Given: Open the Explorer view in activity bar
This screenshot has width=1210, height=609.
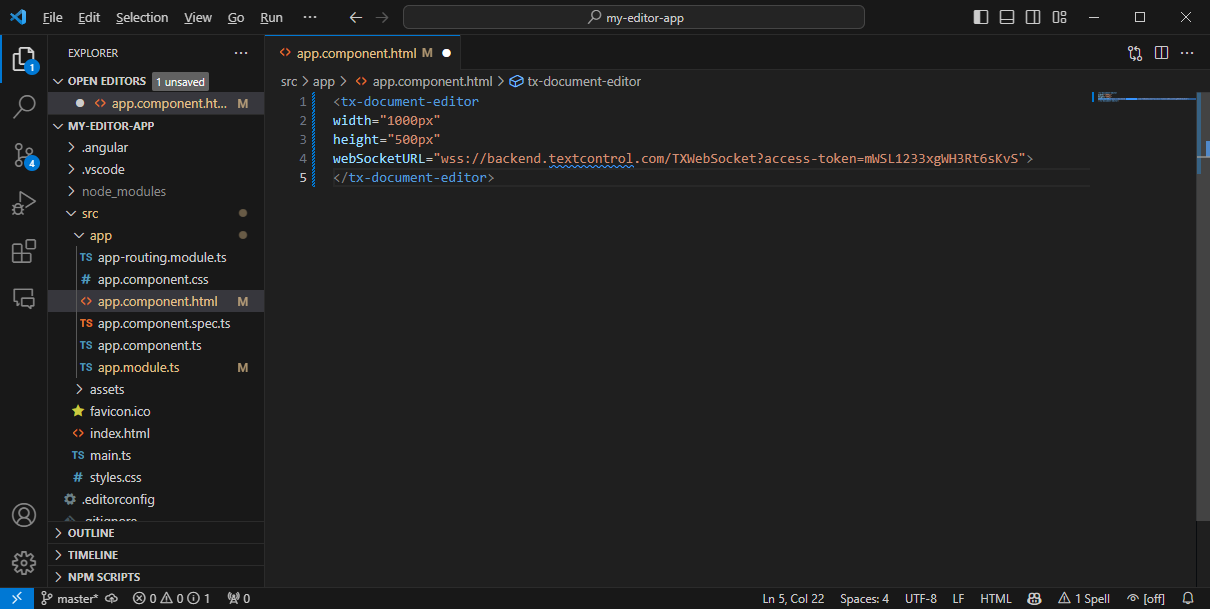Looking at the screenshot, I should (x=24, y=60).
